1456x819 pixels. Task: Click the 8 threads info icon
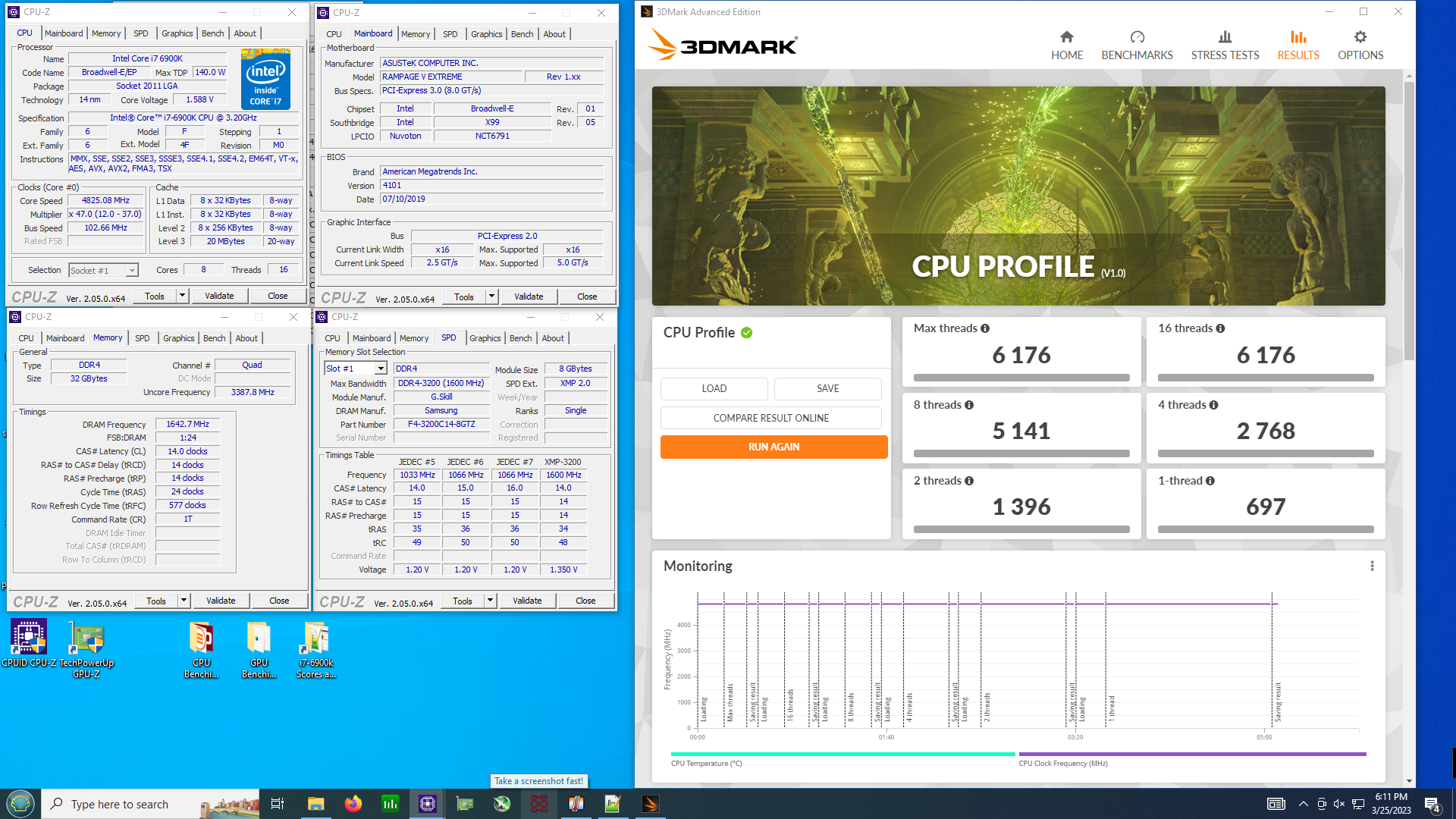[x=969, y=405]
